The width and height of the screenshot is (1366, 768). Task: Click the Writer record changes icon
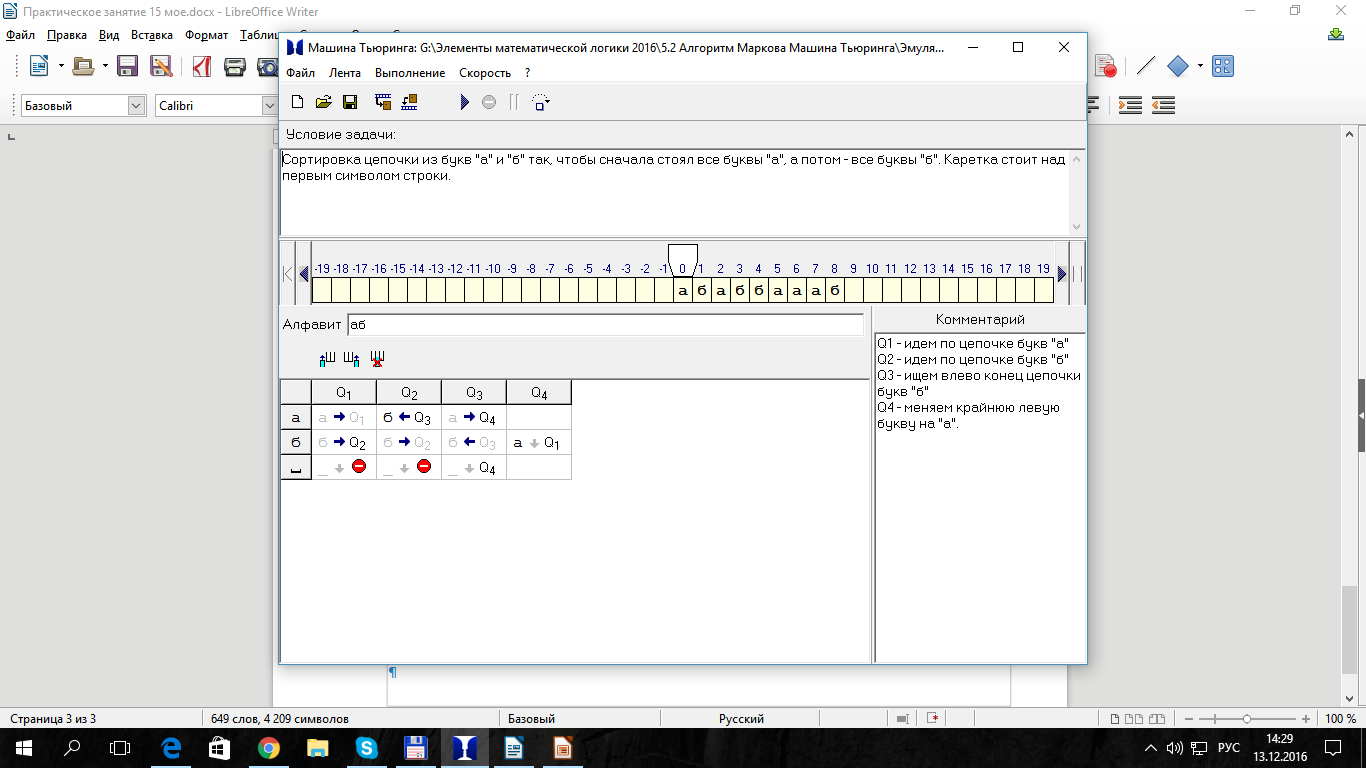[x=1105, y=67]
